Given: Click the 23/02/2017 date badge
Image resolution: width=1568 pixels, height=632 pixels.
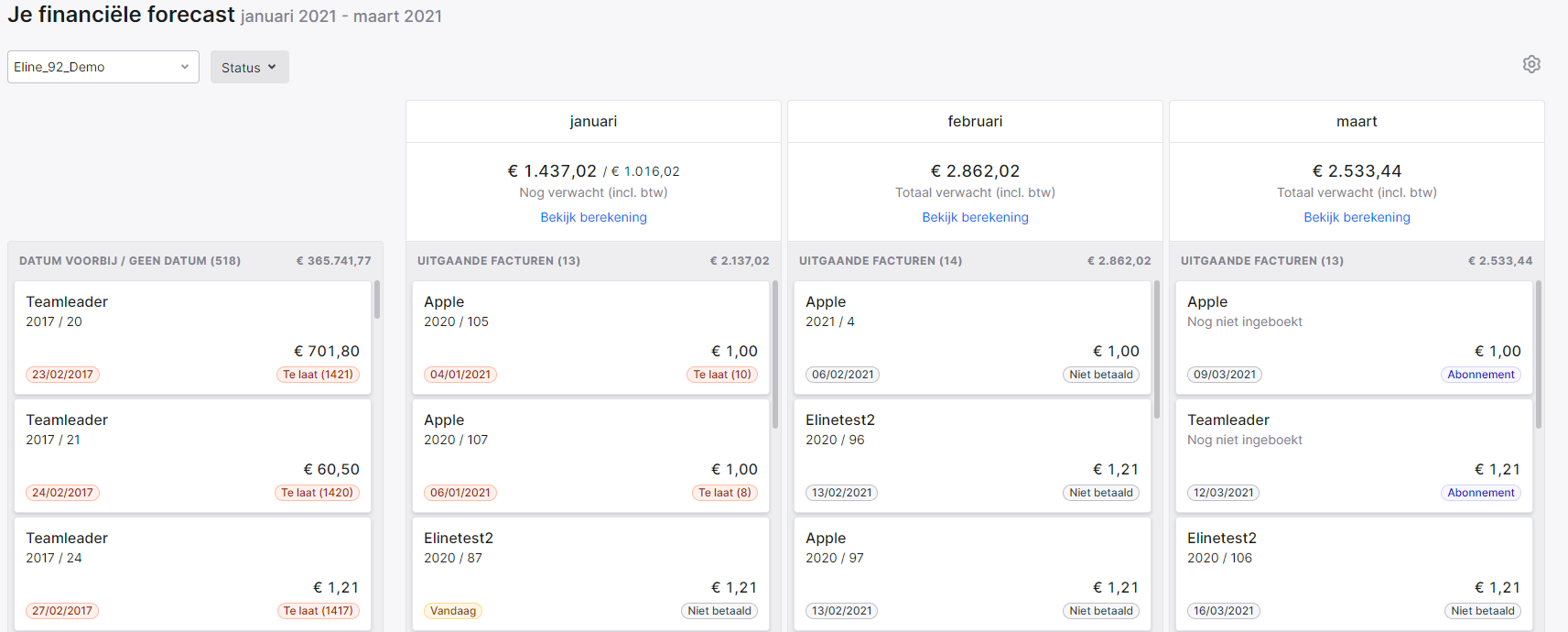Looking at the screenshot, I should (x=62, y=375).
